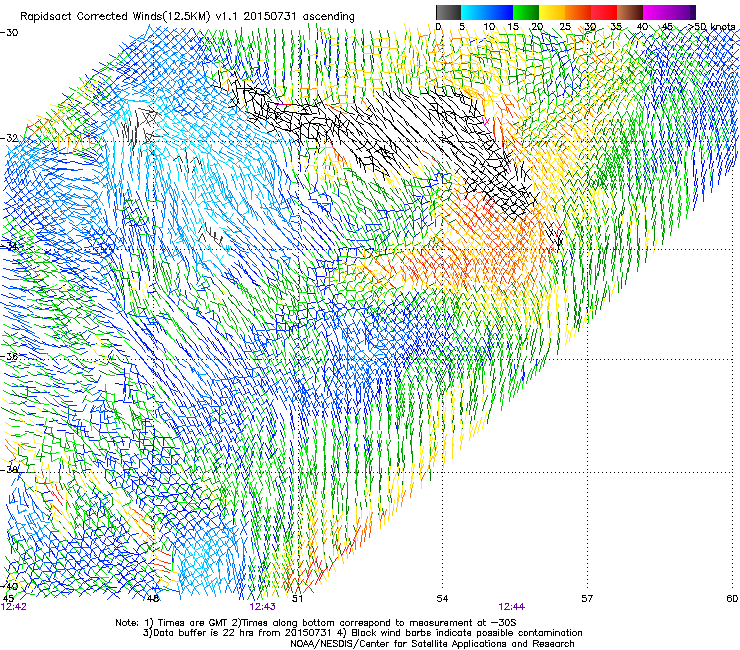740x650 pixels.
Task: Click the '25' legend scale label
Action: click(x=565, y=27)
